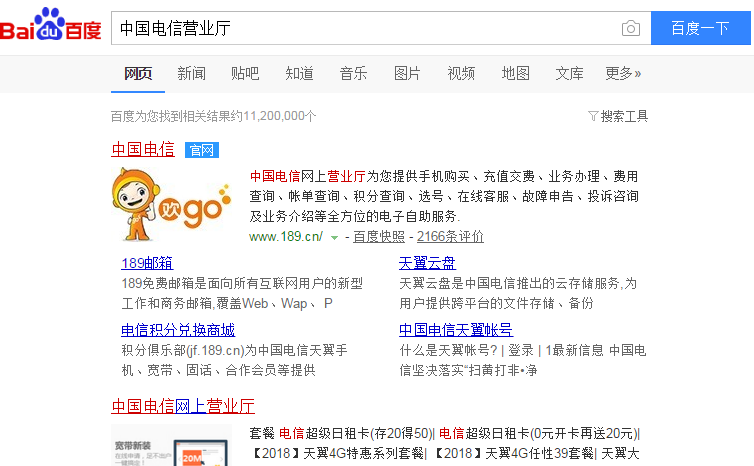Switch to the 音乐 tab
This screenshot has height=466, width=754.
[353, 74]
